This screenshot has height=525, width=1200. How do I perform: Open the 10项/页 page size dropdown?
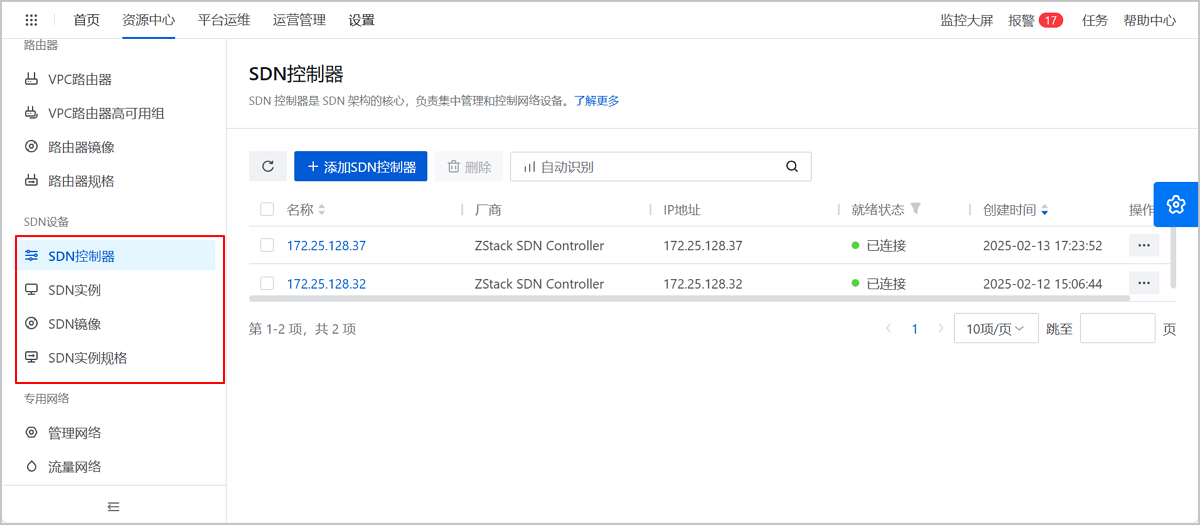pyautogui.click(x=996, y=329)
